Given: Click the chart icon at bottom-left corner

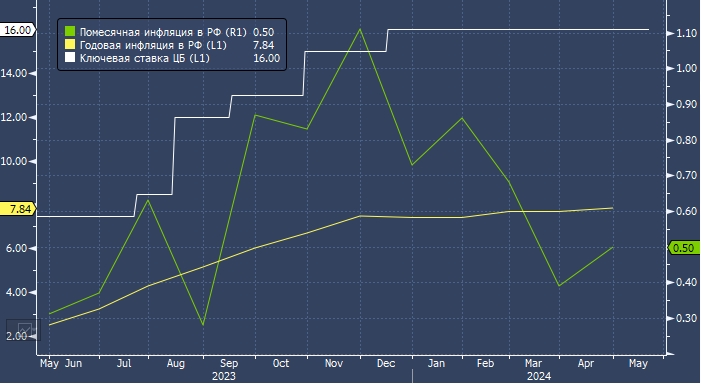Looking at the screenshot, I should [x=24, y=330].
